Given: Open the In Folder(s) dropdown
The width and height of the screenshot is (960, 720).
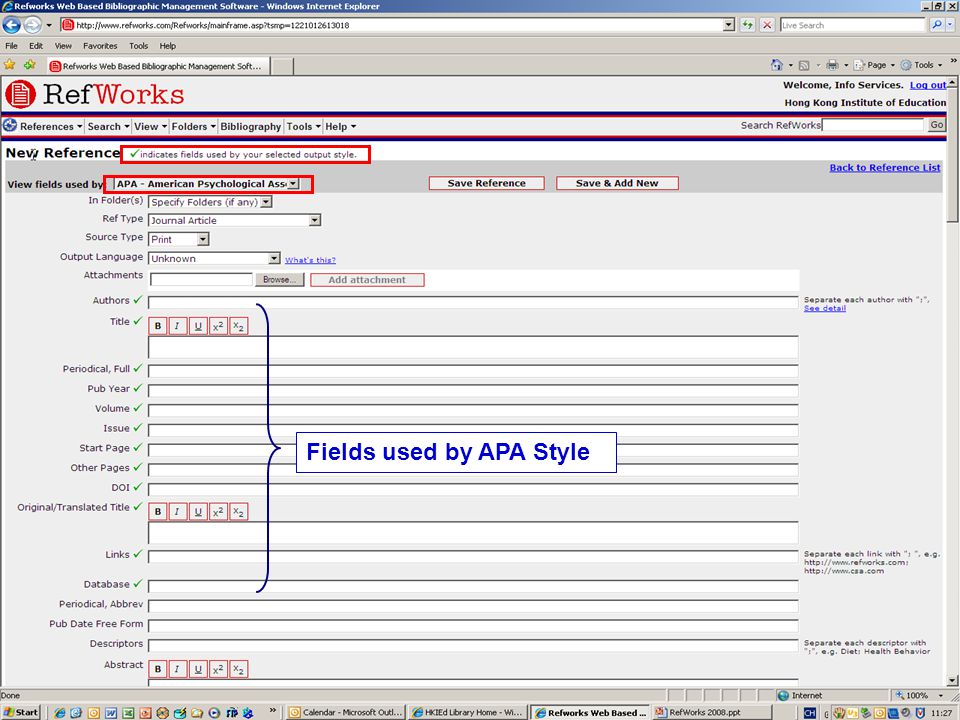Looking at the screenshot, I should (x=210, y=202).
